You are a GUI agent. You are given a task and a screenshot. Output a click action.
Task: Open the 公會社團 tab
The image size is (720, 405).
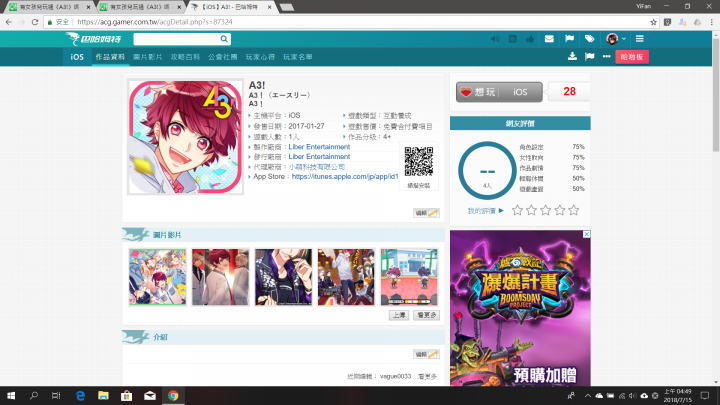[x=223, y=57]
